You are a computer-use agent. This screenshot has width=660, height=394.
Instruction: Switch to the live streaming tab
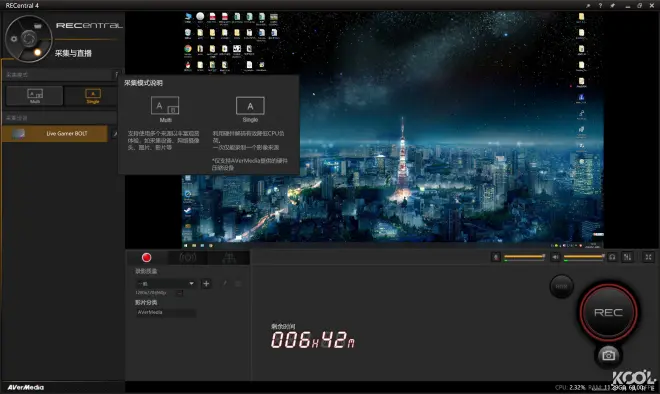[x=188, y=258]
